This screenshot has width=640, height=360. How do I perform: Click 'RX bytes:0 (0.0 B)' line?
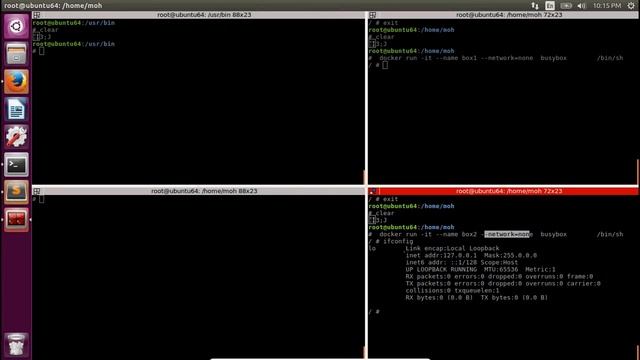[x=476, y=298]
